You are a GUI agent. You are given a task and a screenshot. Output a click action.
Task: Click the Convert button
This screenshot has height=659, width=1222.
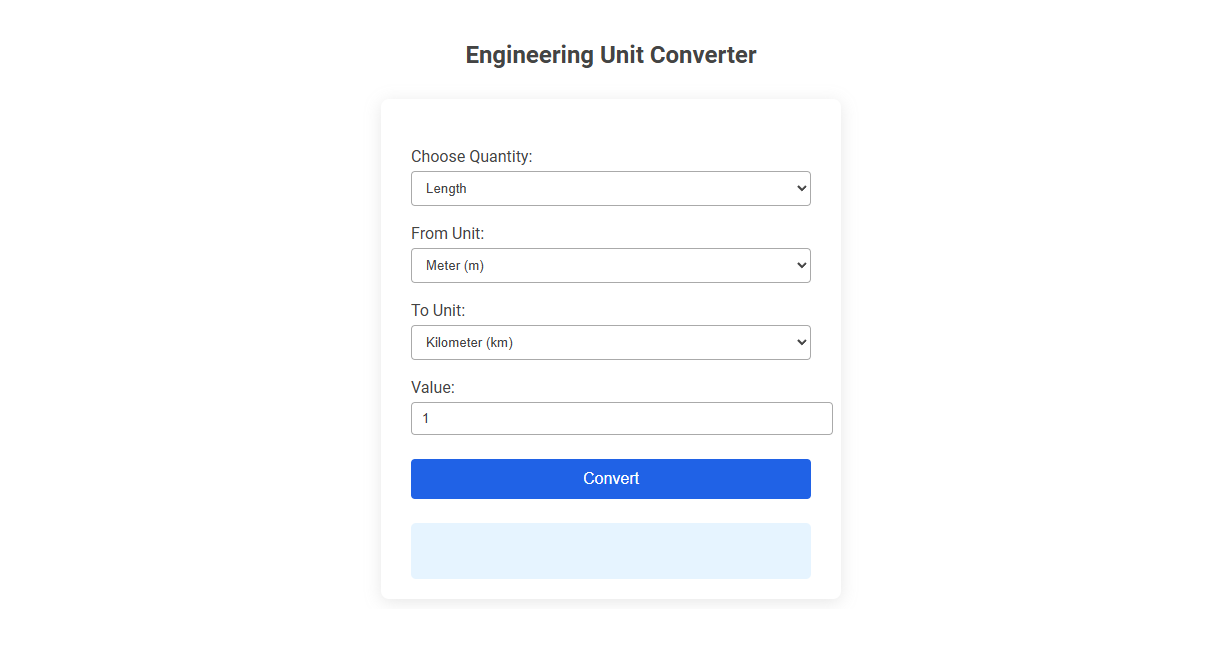610,478
